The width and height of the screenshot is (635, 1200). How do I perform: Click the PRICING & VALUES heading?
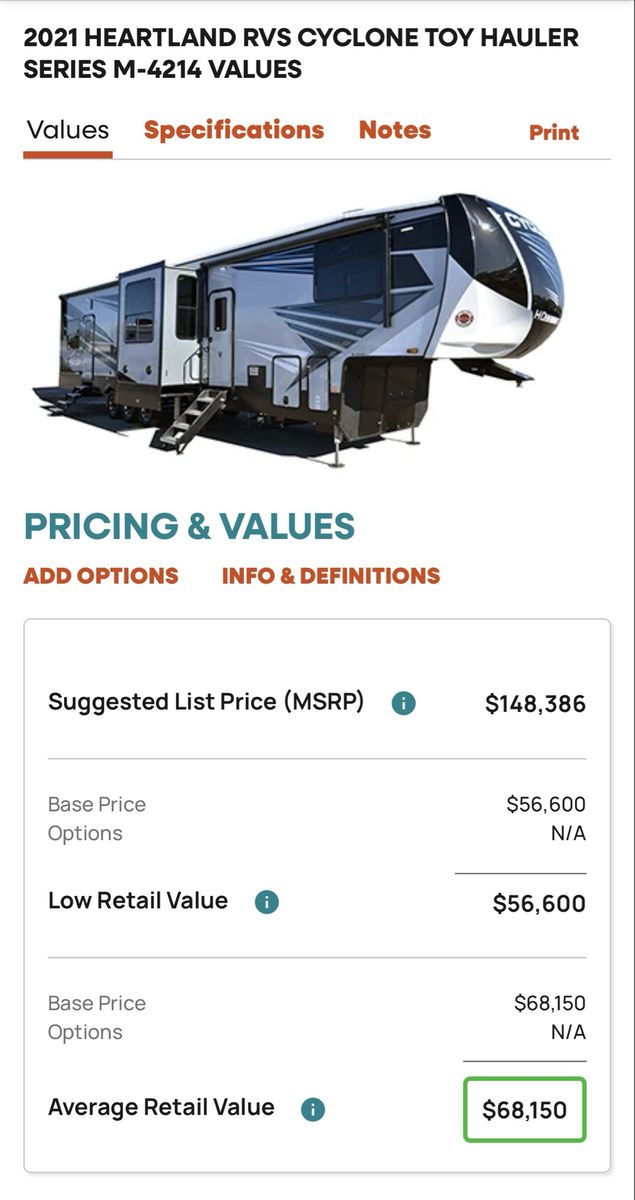(189, 526)
